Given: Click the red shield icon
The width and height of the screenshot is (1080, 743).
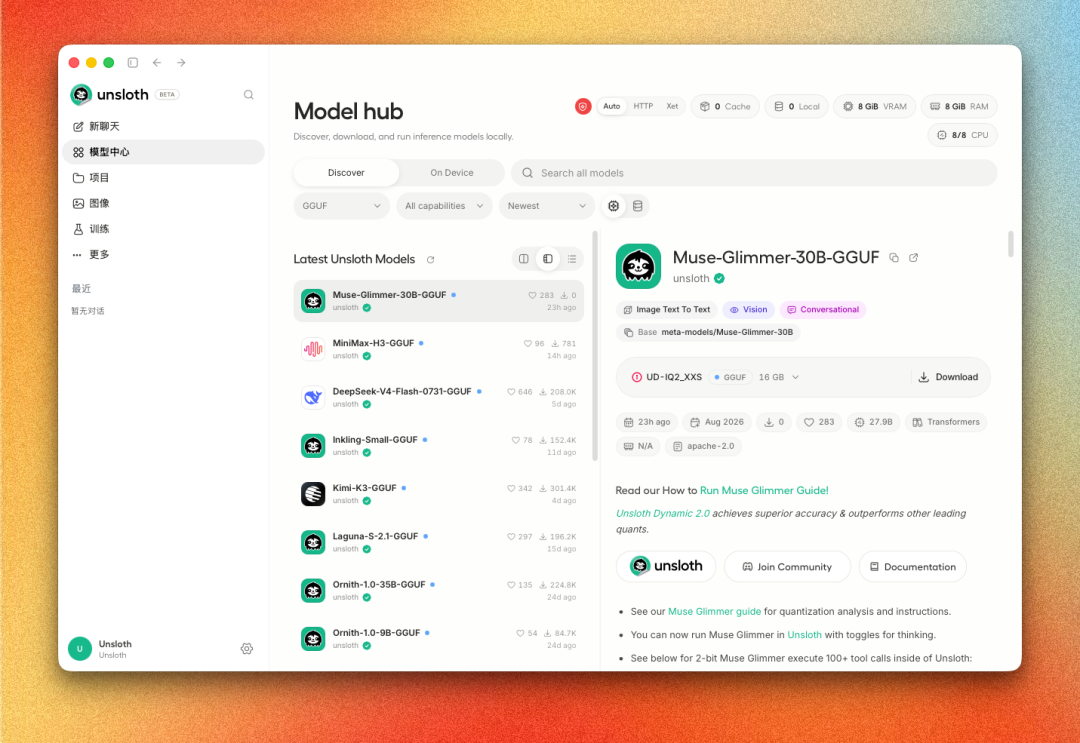Looking at the screenshot, I should 583,107.
